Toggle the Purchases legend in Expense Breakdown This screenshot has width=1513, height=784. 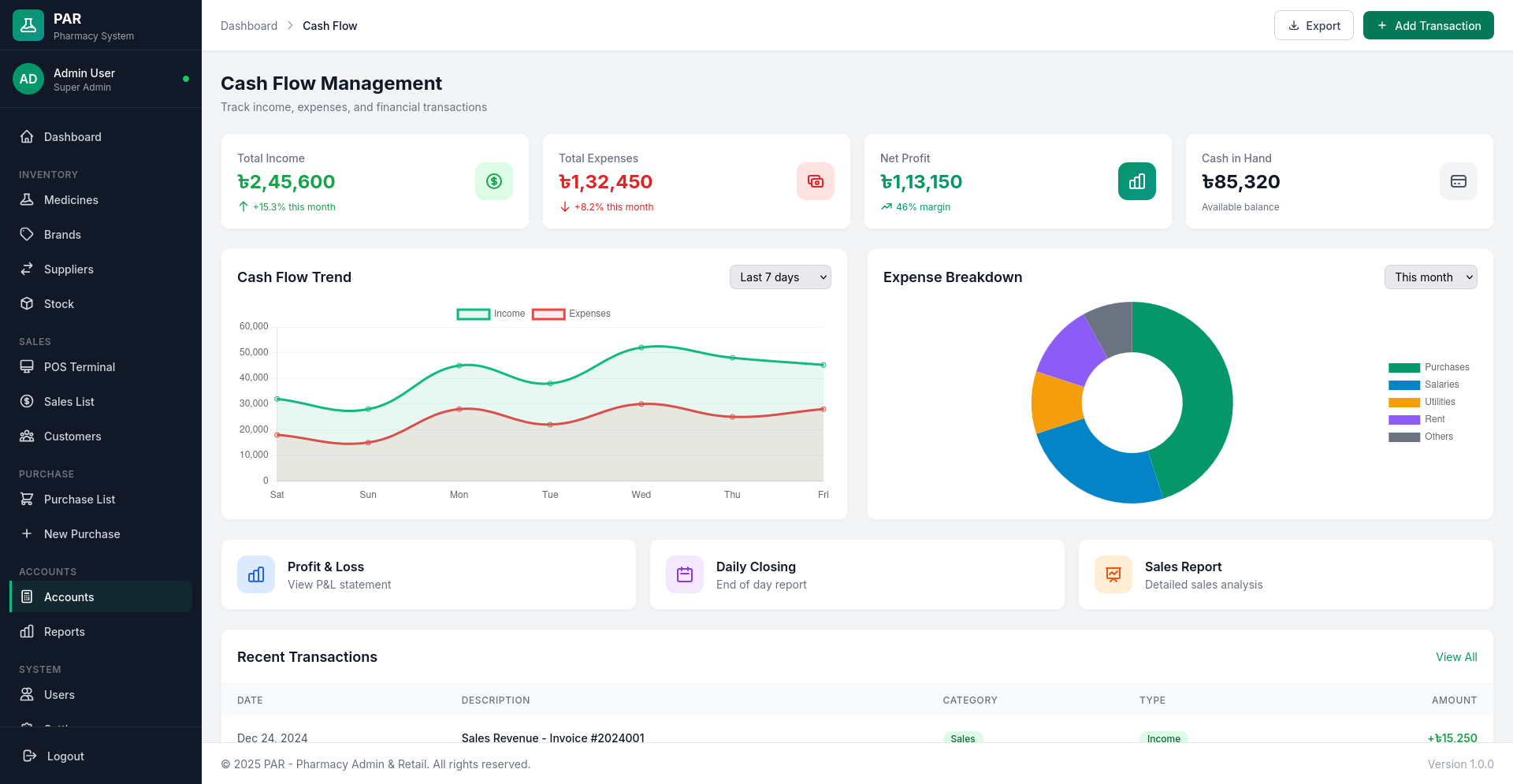pos(1403,367)
